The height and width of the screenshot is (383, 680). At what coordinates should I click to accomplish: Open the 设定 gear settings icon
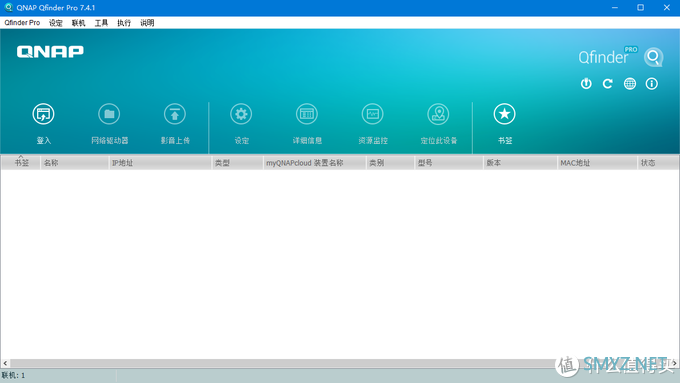coord(241,114)
